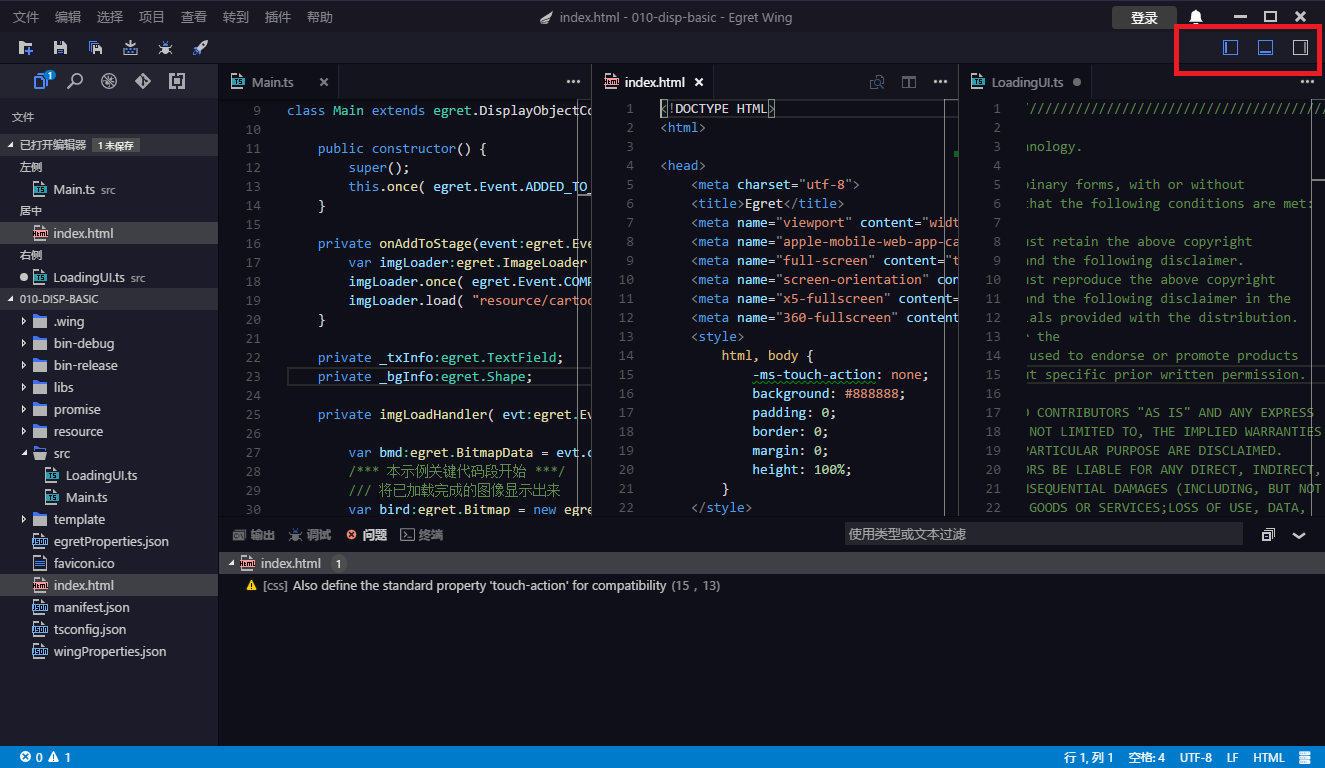This screenshot has height=768, width=1325.
Task: Open more actions menu of LoadingUI.ts editor group
Action: [1306, 83]
